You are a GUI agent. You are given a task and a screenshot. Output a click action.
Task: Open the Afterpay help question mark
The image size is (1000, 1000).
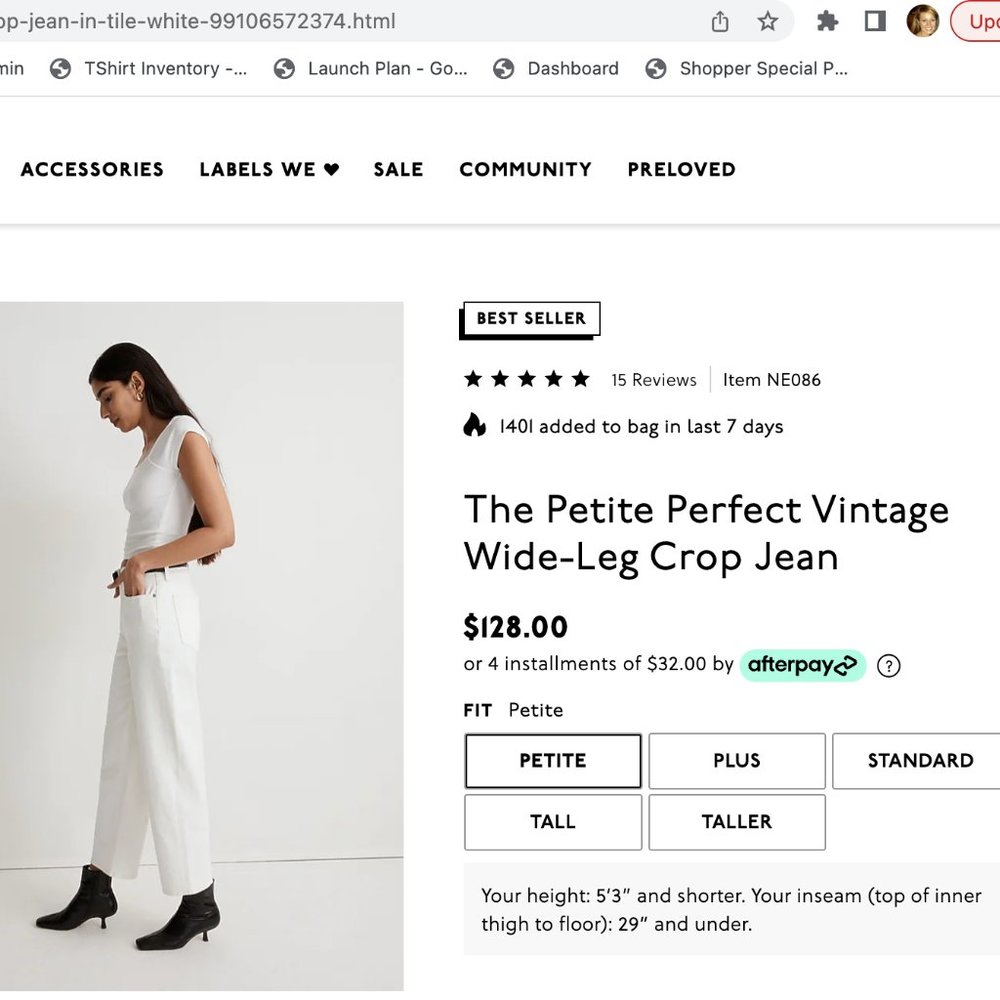pos(888,665)
